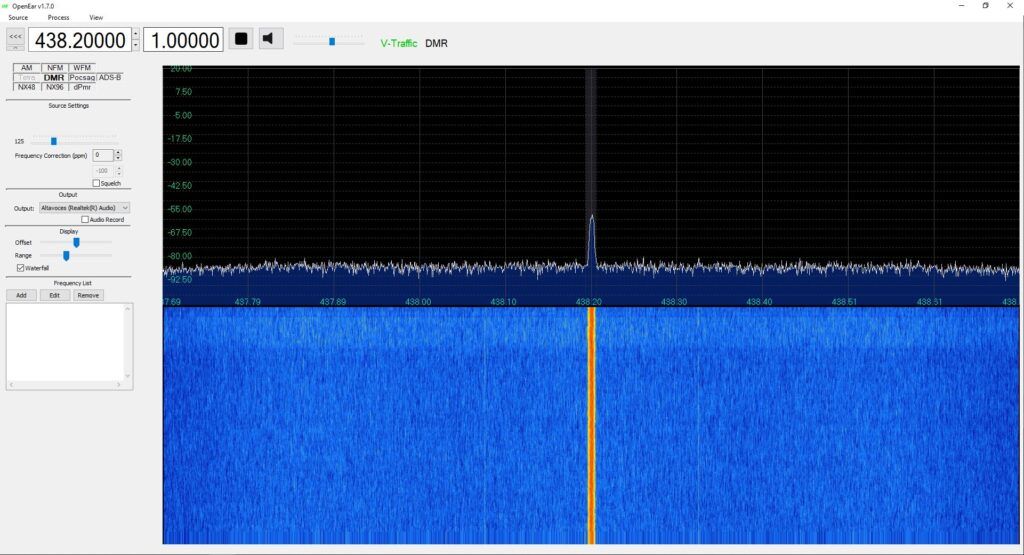Click the 438.00 frequency axis label

click(x=418, y=302)
